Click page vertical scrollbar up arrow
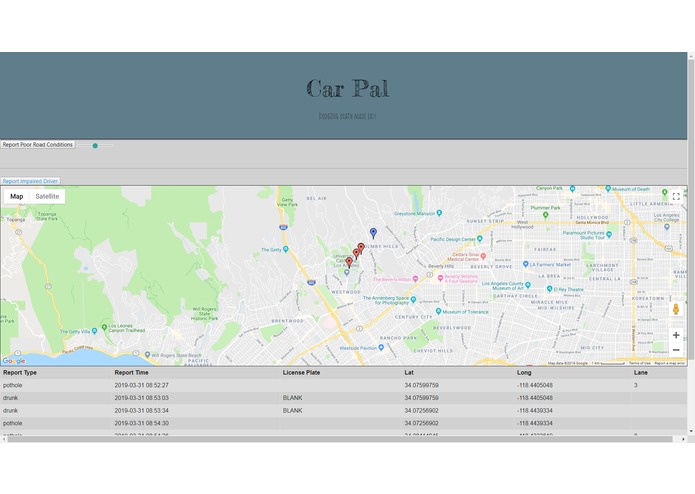The height and width of the screenshot is (494, 695). click(691, 55)
